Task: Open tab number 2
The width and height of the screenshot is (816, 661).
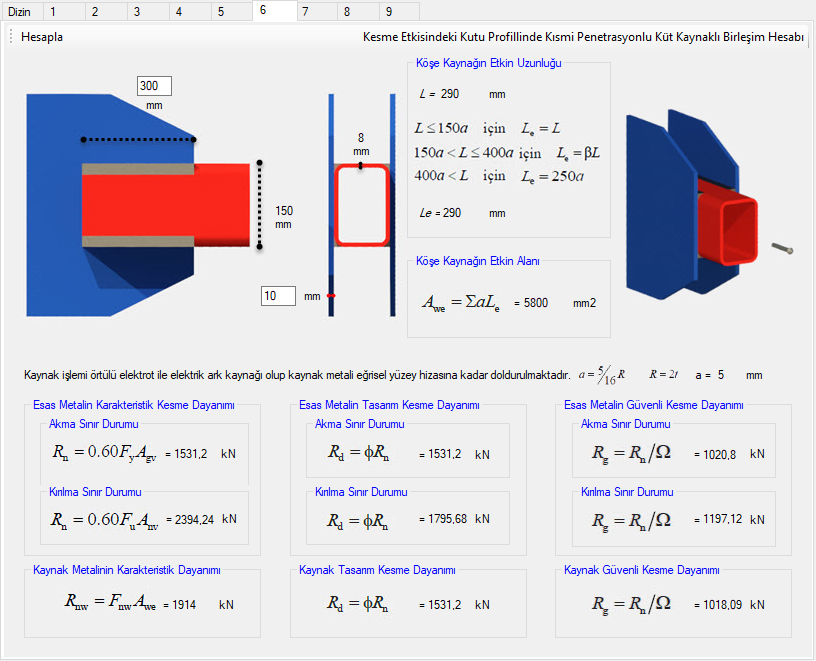Action: (106, 11)
